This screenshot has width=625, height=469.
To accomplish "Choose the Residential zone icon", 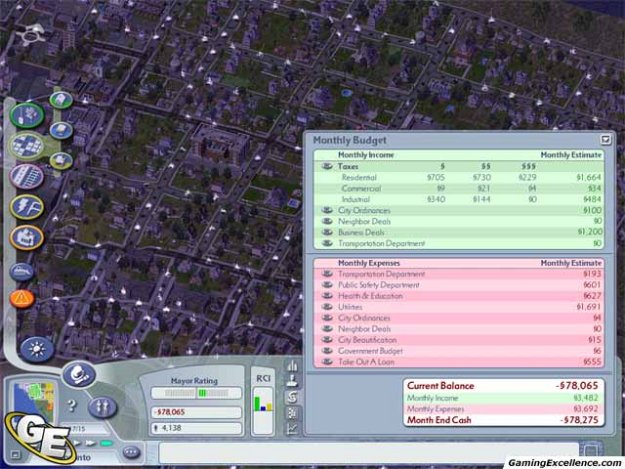I will tap(61, 100).
